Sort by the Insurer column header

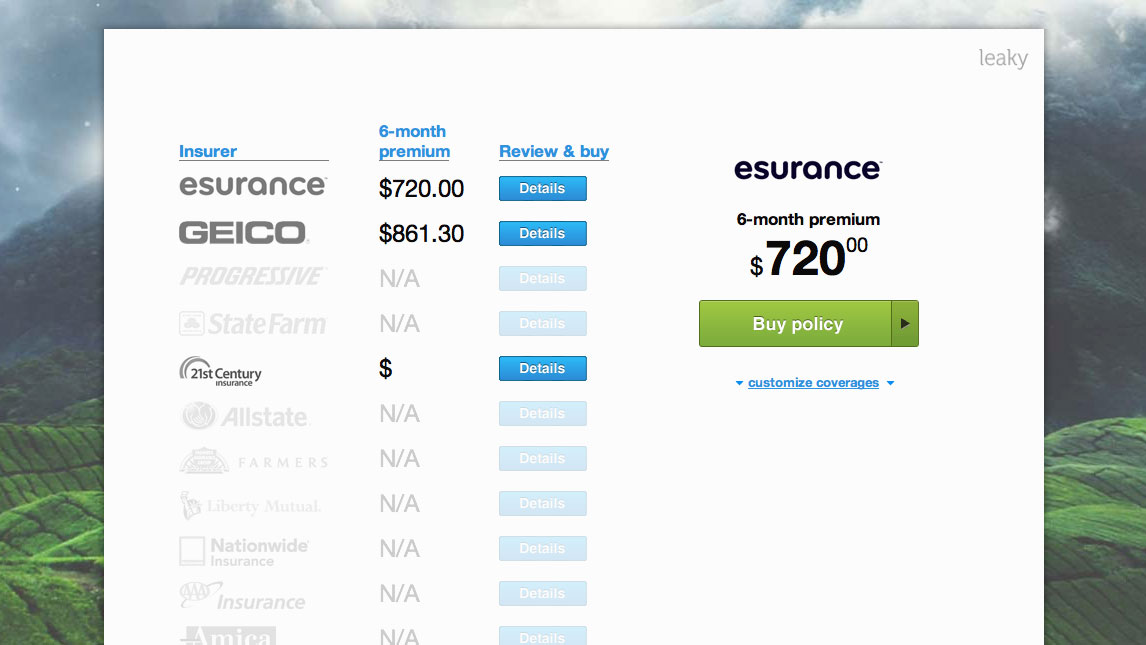click(208, 152)
